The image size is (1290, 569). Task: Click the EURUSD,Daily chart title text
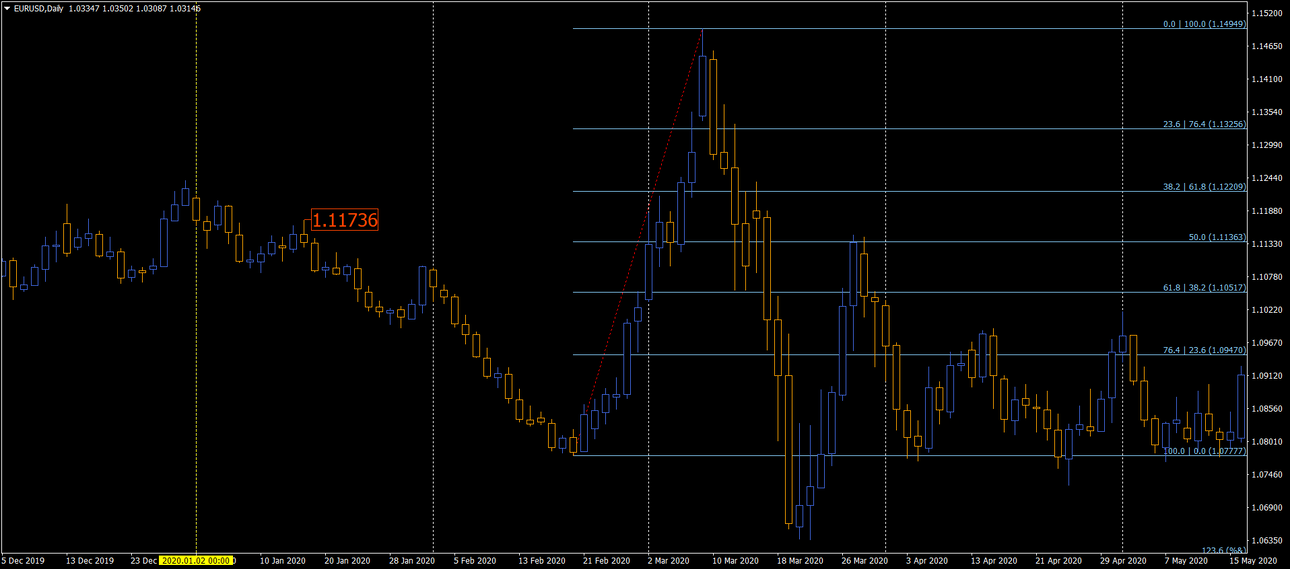coord(38,8)
